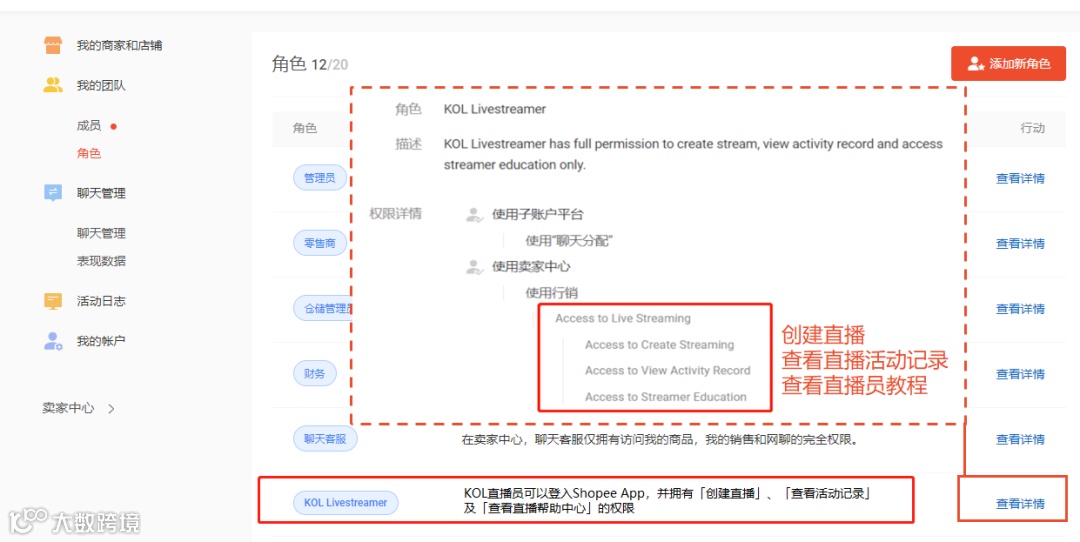This screenshot has height=542, width=1080.
Task: Open 查看详情 for the 零售商 role
Action: click(x=1020, y=243)
